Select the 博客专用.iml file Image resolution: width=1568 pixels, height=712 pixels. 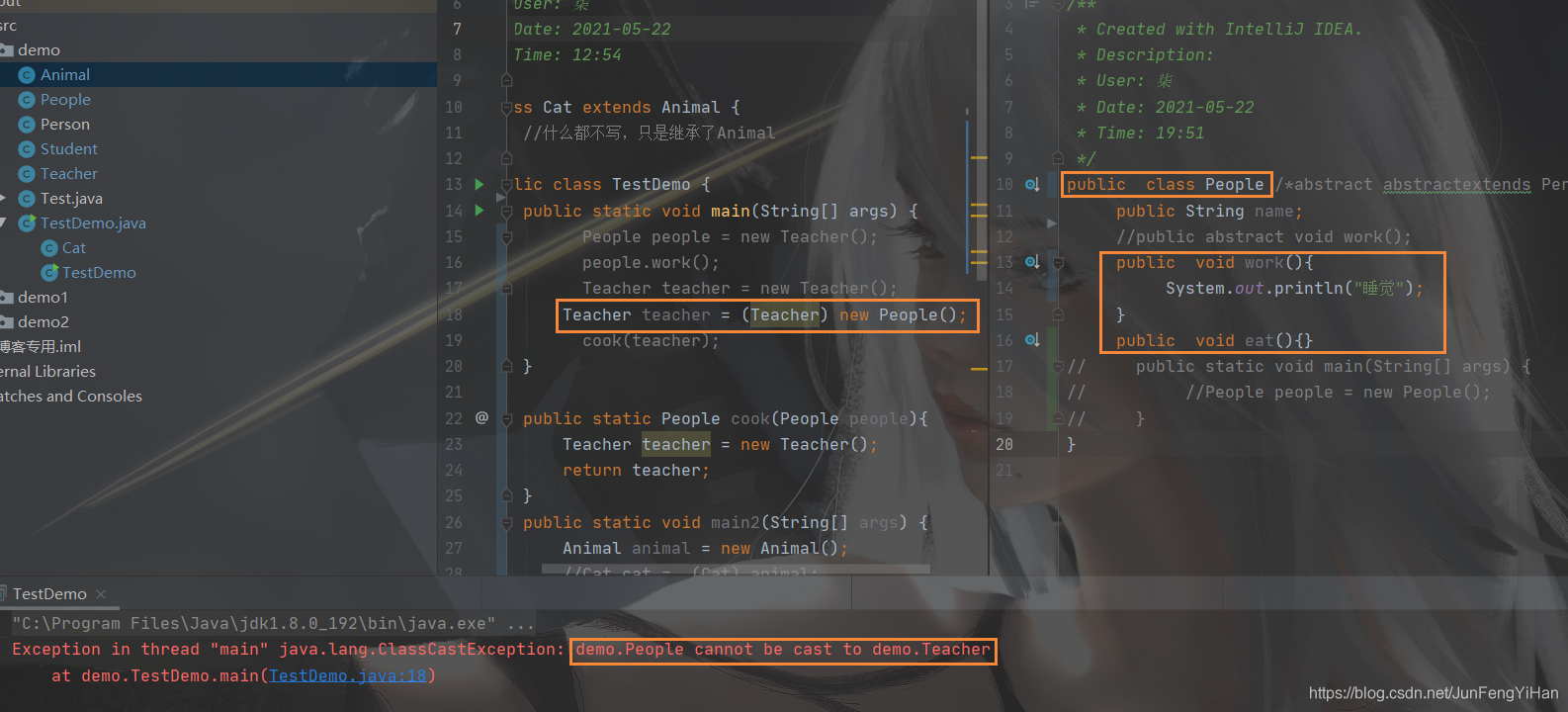tap(41, 347)
